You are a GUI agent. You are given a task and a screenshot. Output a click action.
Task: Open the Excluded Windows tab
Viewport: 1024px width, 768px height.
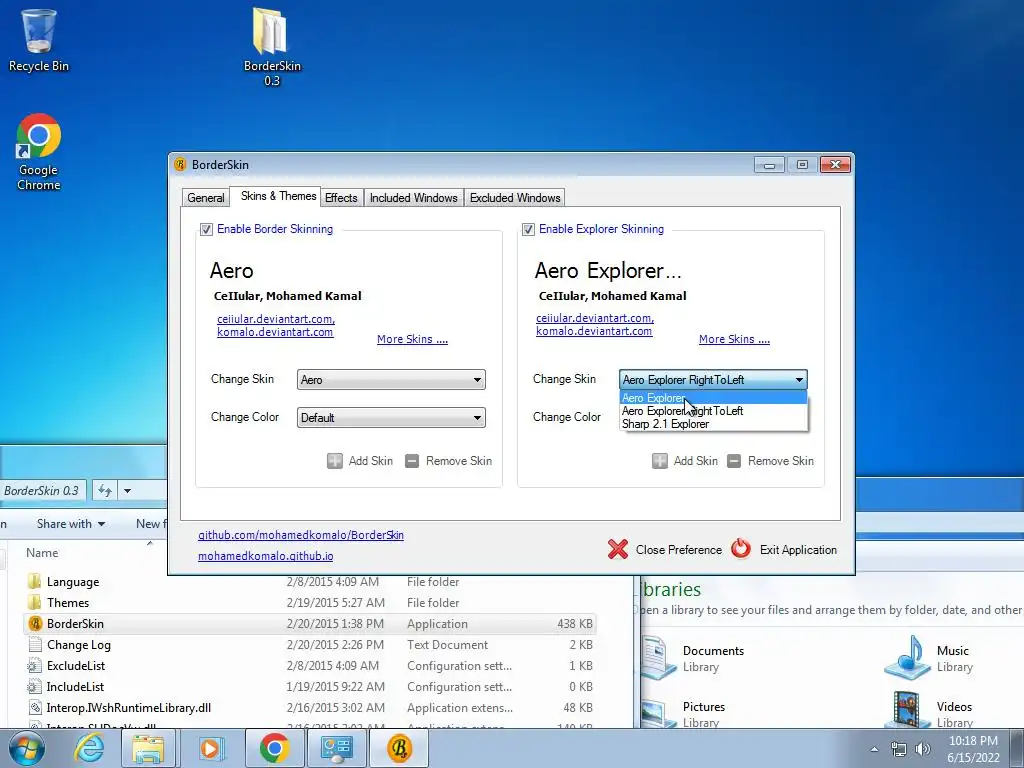(x=515, y=198)
